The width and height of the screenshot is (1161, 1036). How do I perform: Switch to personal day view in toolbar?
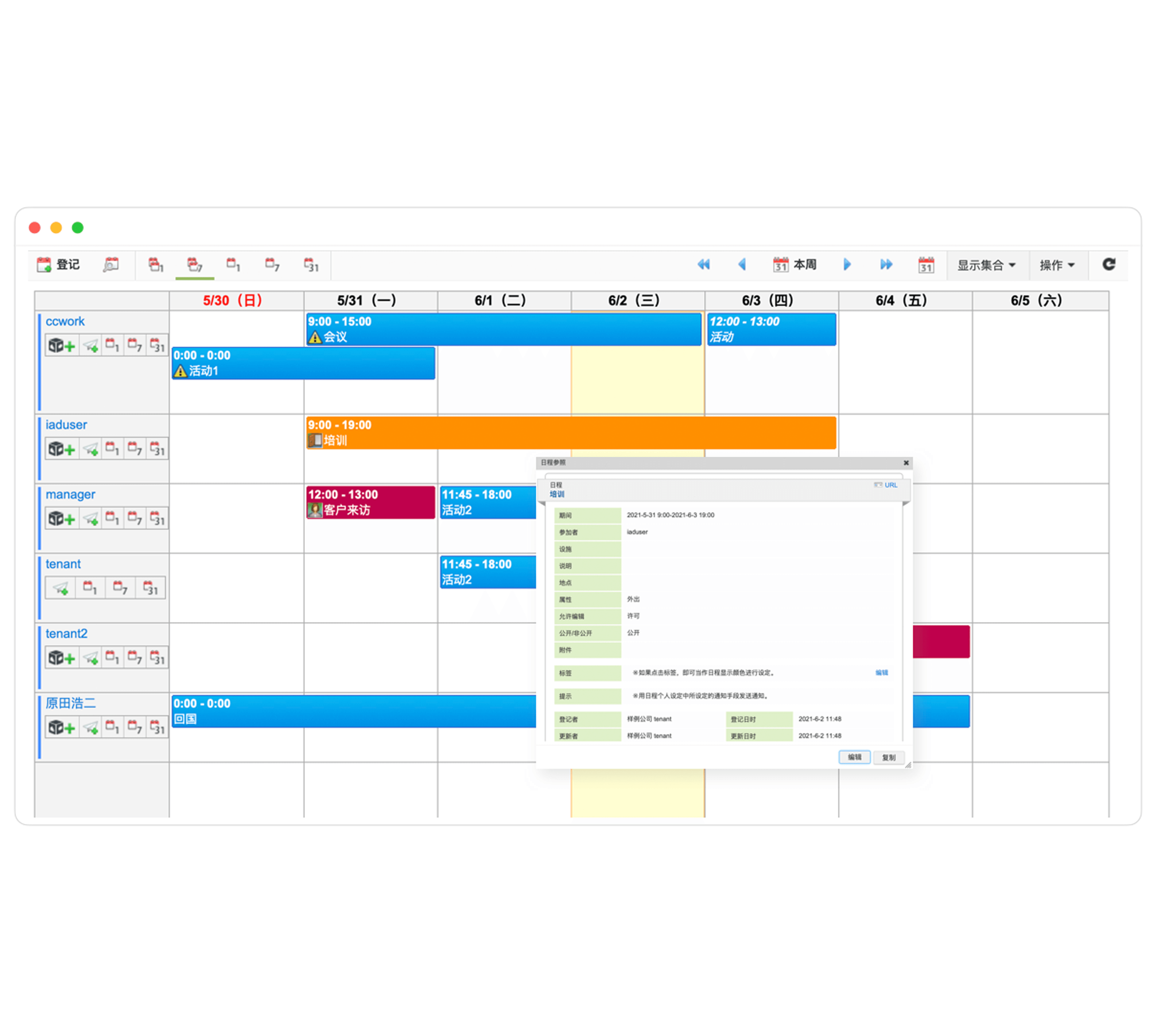(x=233, y=265)
